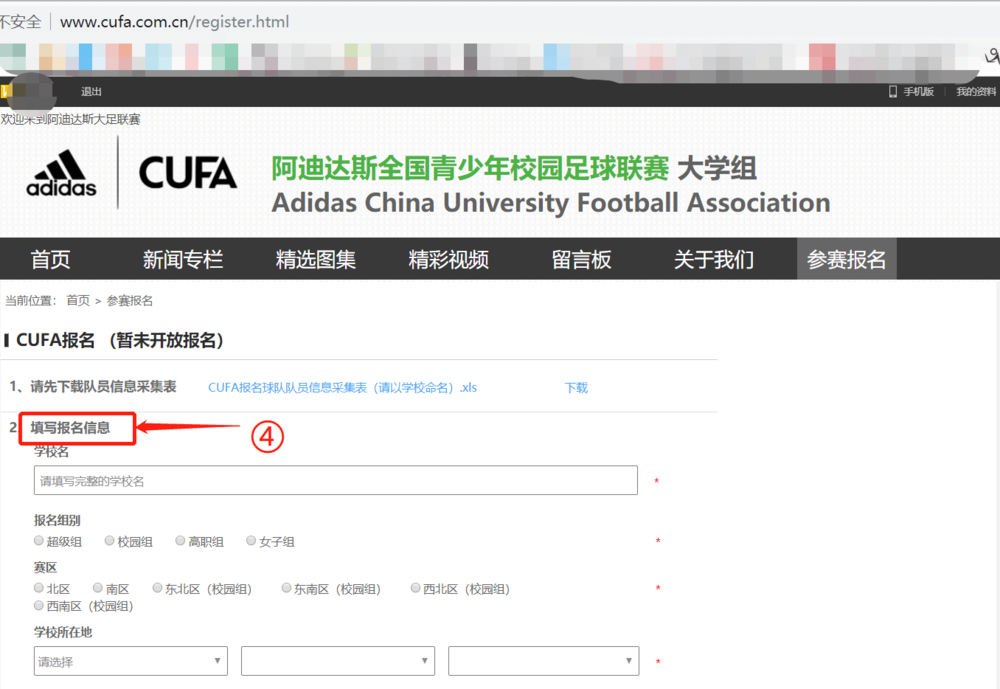The width and height of the screenshot is (1000, 689).
Task: Open the second school location dropdown
Action: (338, 661)
